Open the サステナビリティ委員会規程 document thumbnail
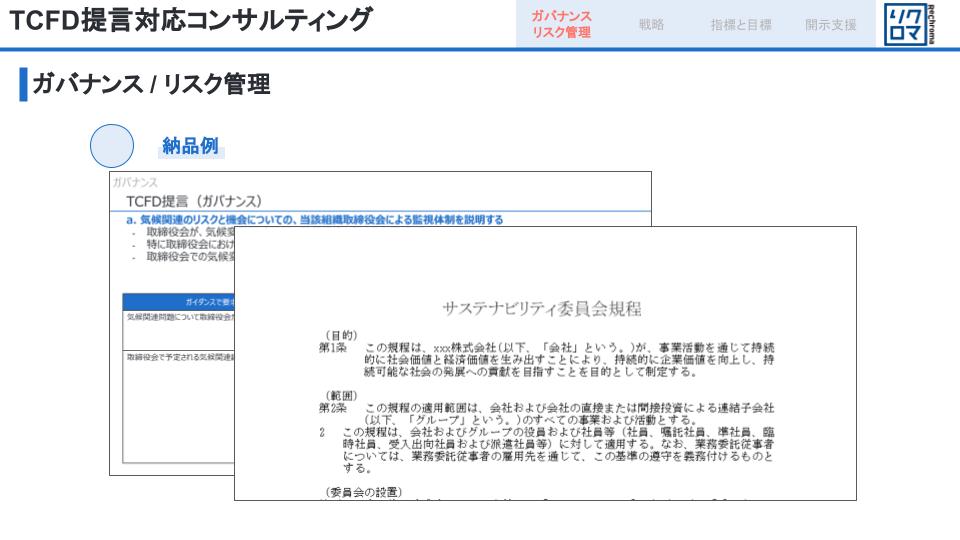 545,363
